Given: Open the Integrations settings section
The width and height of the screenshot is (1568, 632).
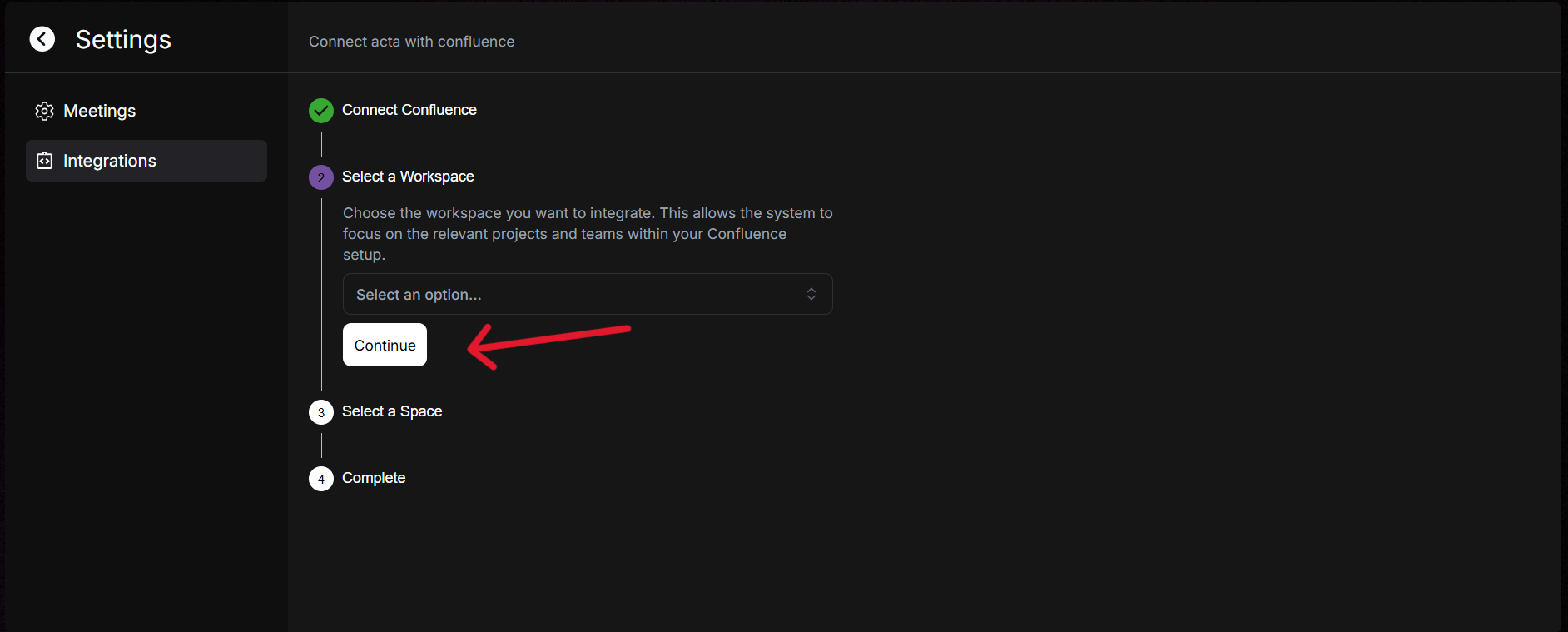Looking at the screenshot, I should 146,161.
